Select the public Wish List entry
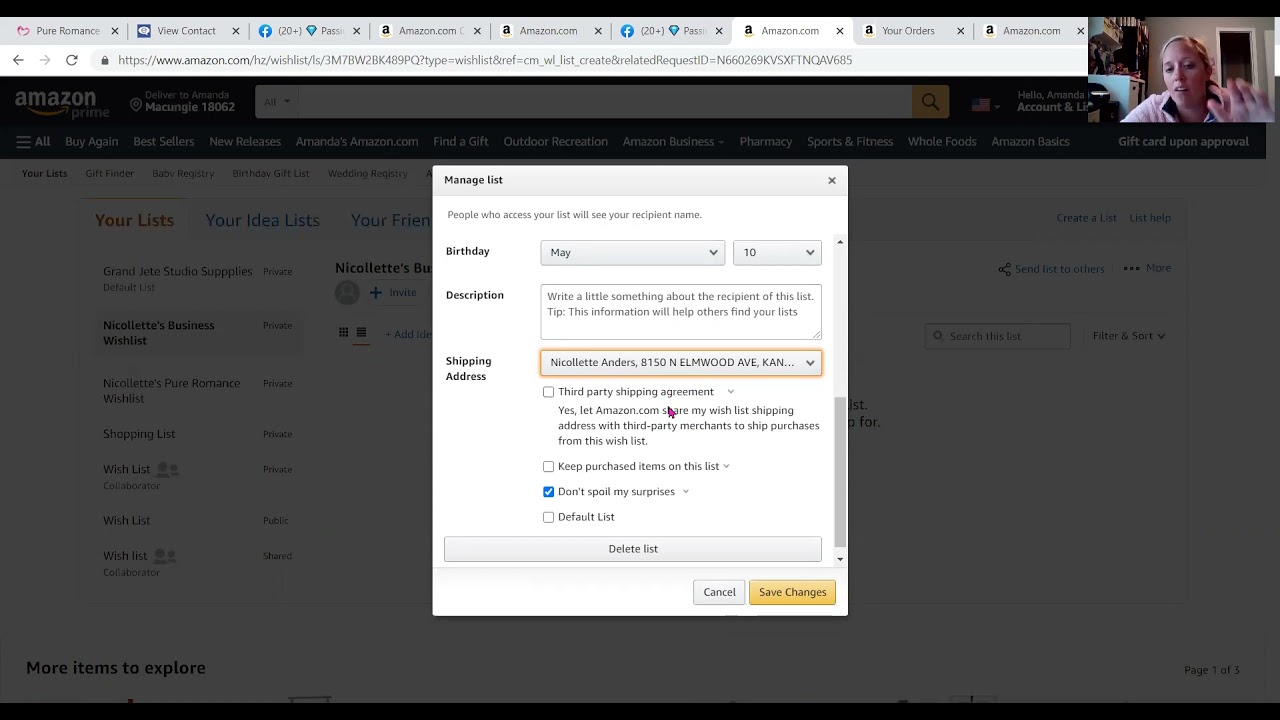 (x=126, y=521)
